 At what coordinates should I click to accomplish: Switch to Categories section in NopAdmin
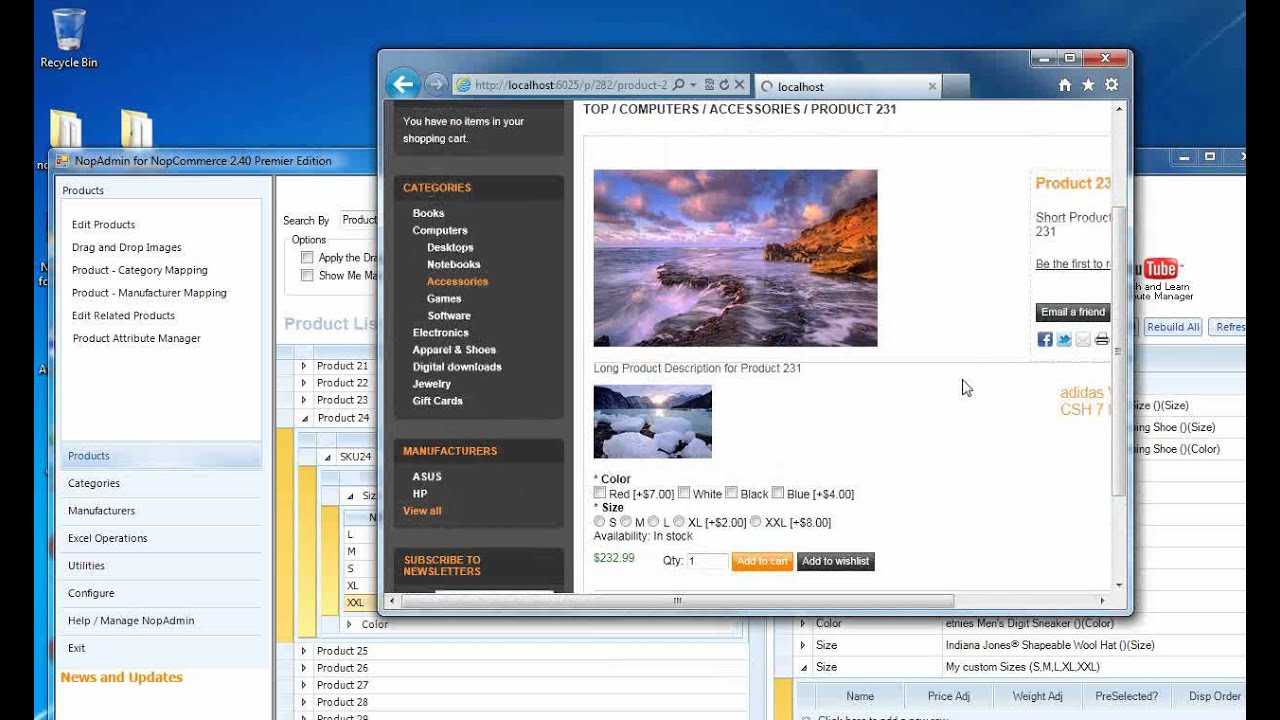pyautogui.click(x=161, y=483)
